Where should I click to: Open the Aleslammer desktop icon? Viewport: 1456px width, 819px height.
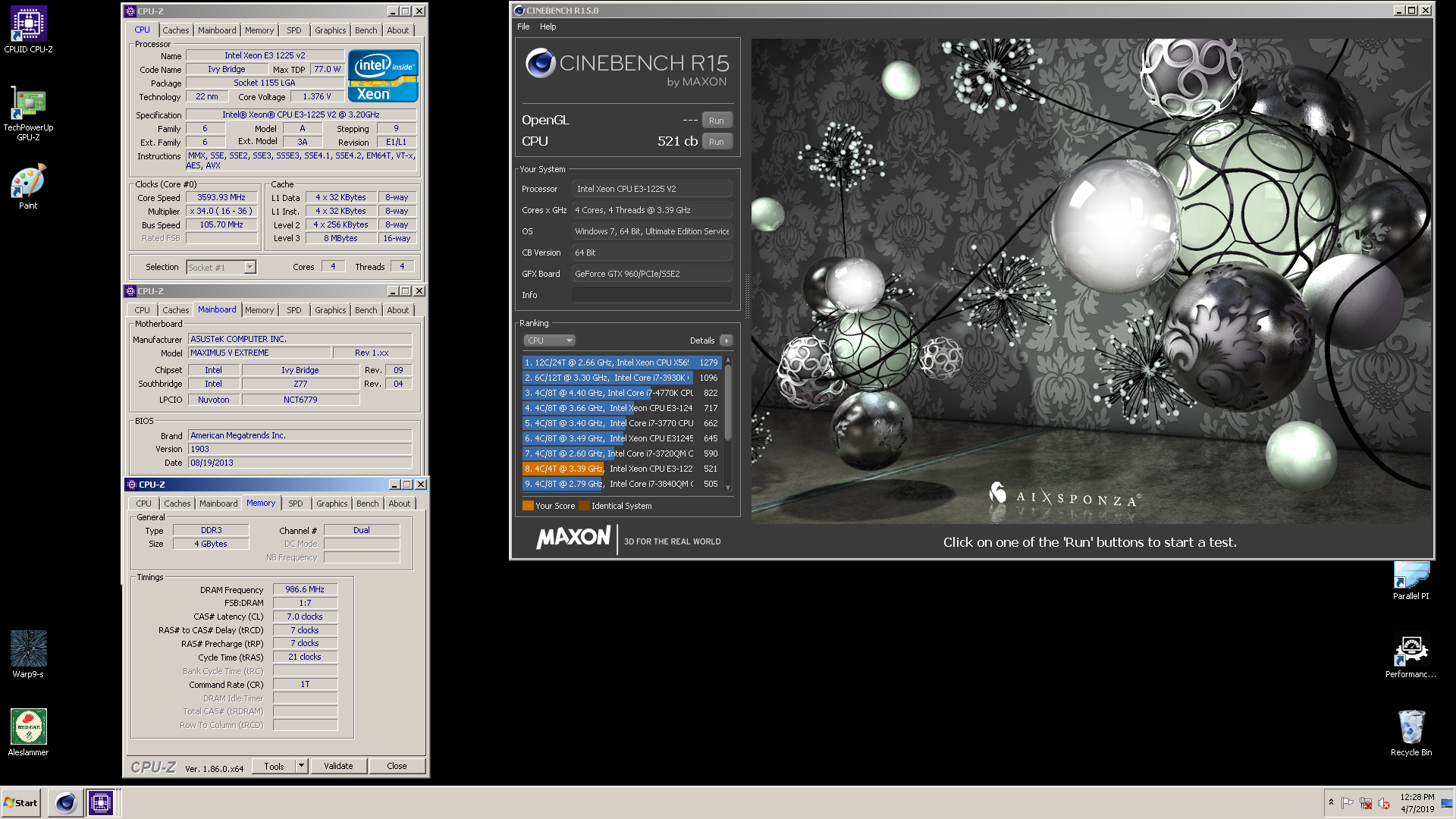[x=28, y=732]
